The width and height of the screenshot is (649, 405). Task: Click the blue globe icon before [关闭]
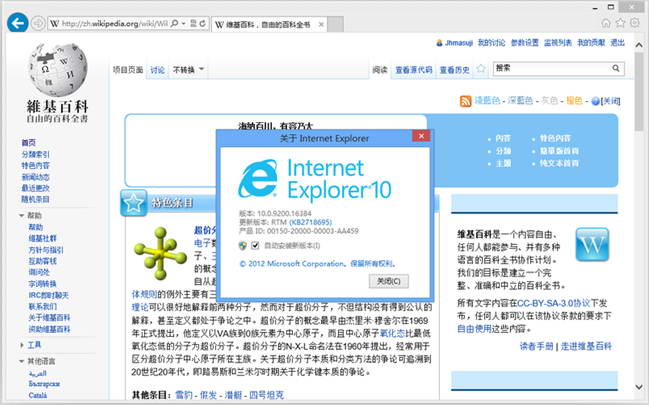click(595, 101)
